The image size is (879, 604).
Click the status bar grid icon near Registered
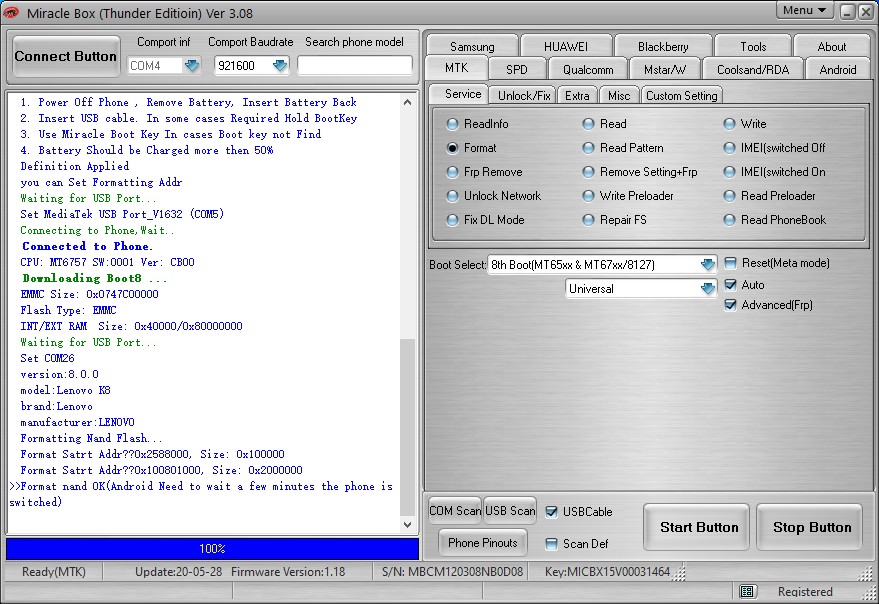point(746,591)
